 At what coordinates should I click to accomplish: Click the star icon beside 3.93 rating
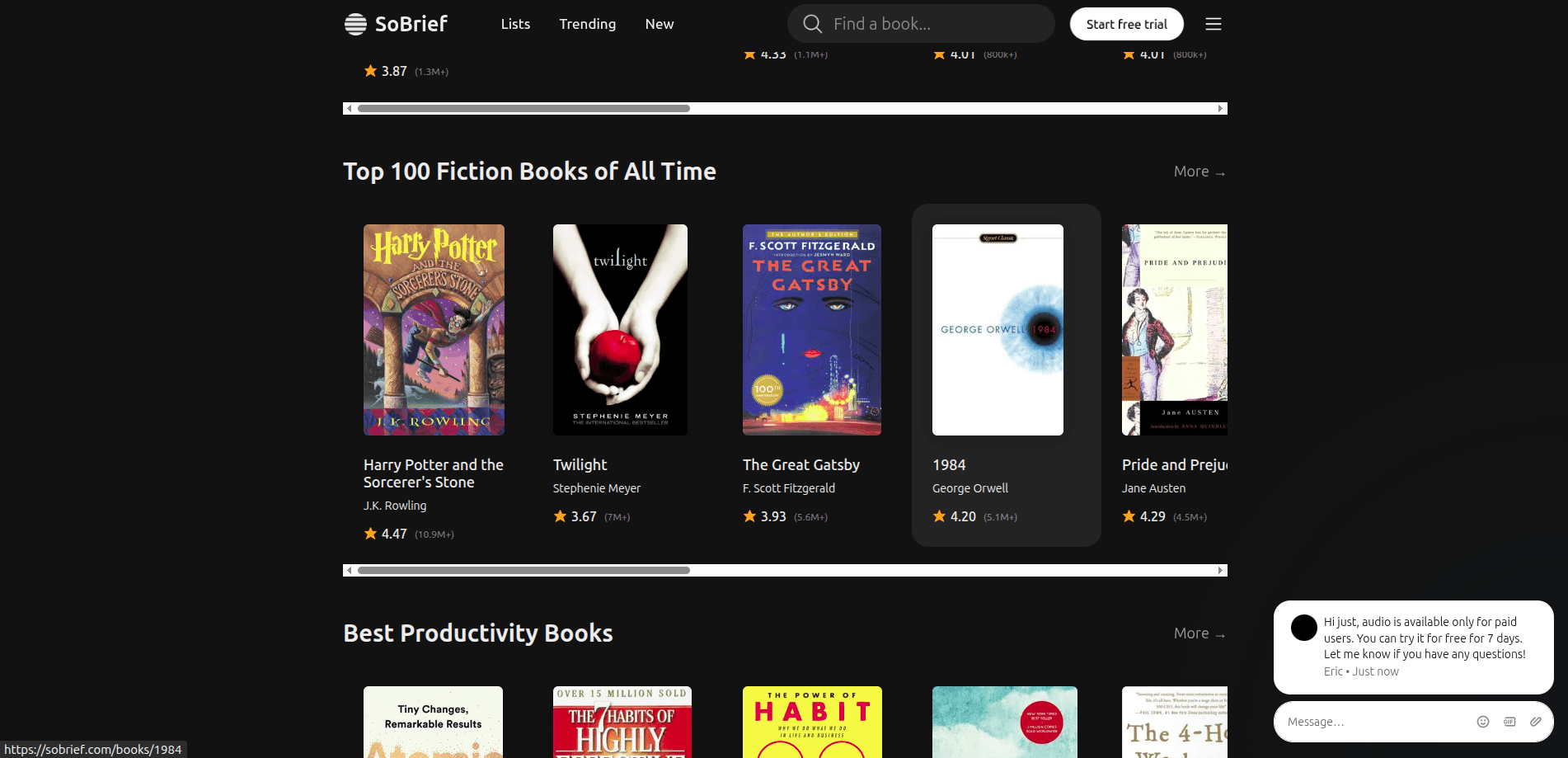(x=750, y=516)
